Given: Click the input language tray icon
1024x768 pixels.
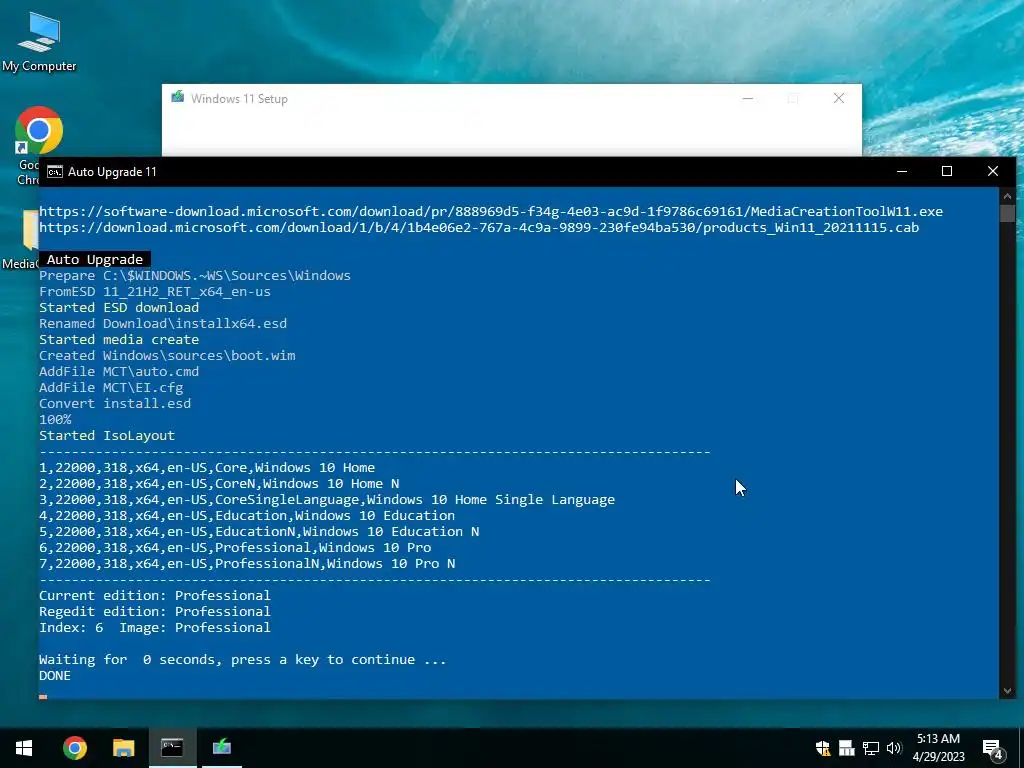Looking at the screenshot, I should [846, 748].
